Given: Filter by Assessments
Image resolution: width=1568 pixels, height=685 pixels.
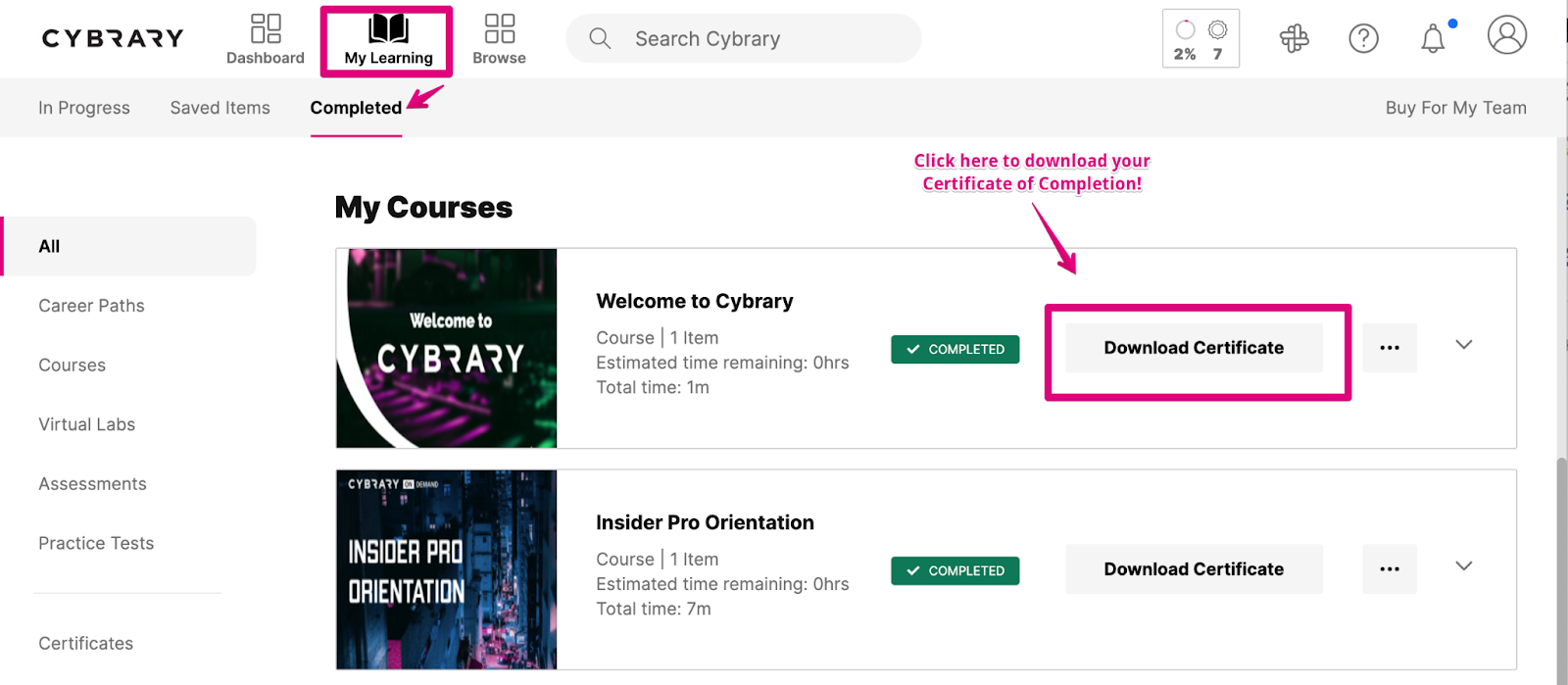Looking at the screenshot, I should tap(93, 484).
